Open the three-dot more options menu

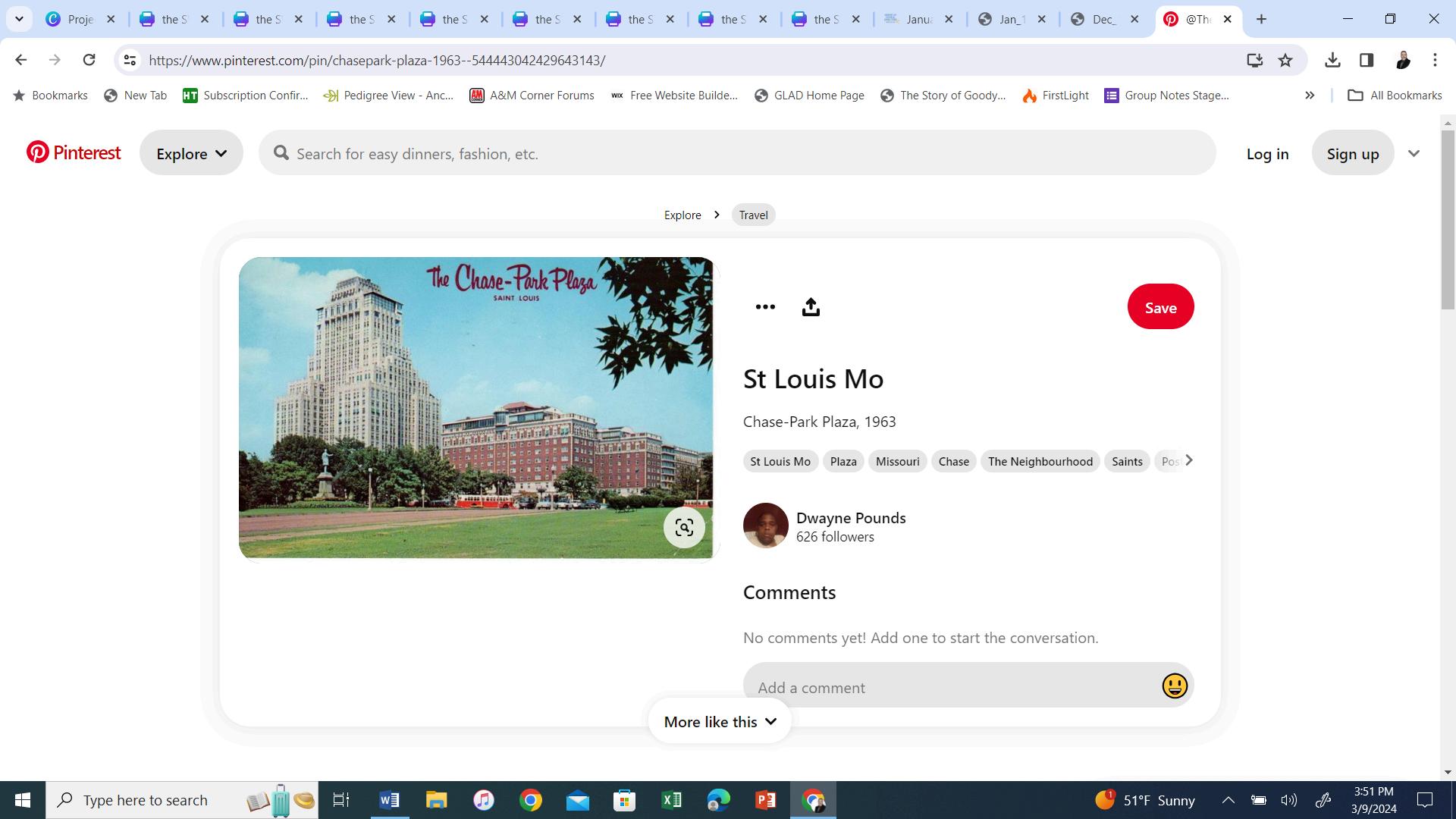[765, 307]
